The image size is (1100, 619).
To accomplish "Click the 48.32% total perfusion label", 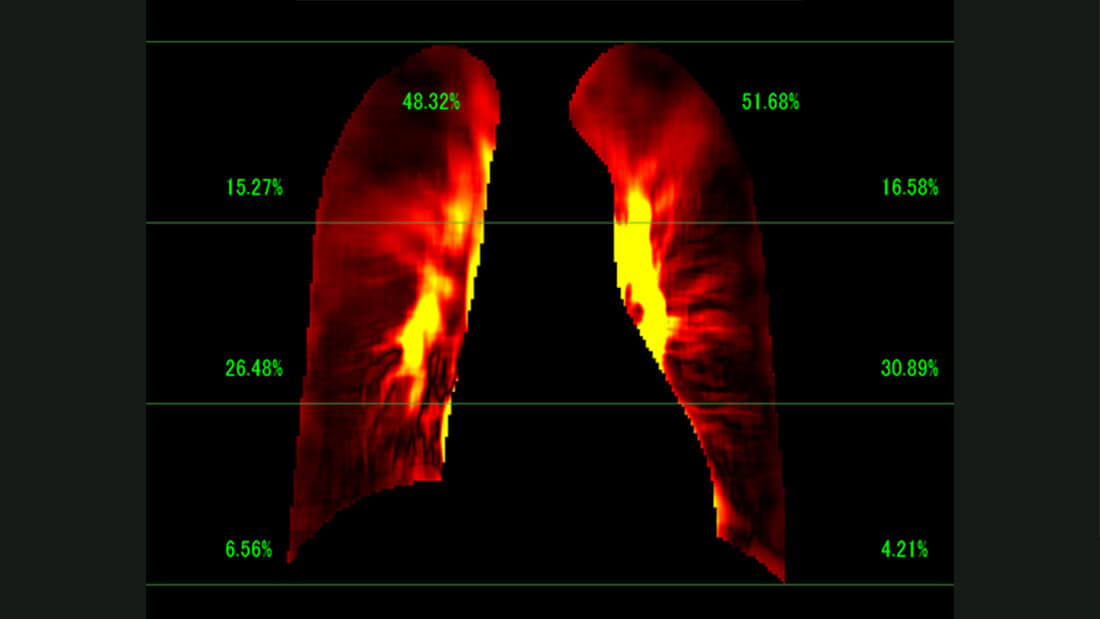I will pos(431,101).
